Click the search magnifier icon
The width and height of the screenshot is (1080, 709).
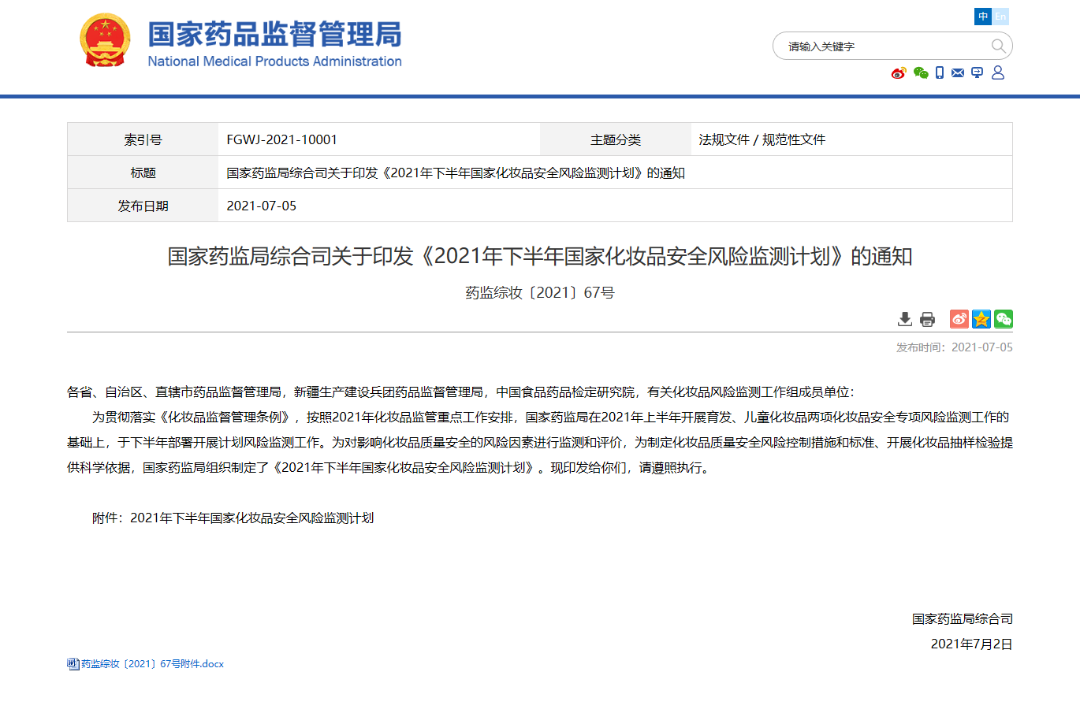click(998, 46)
